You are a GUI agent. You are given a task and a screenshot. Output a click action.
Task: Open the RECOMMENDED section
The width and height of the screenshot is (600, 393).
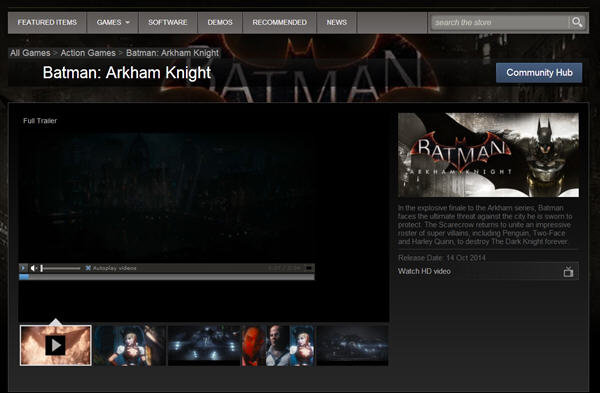[279, 23]
